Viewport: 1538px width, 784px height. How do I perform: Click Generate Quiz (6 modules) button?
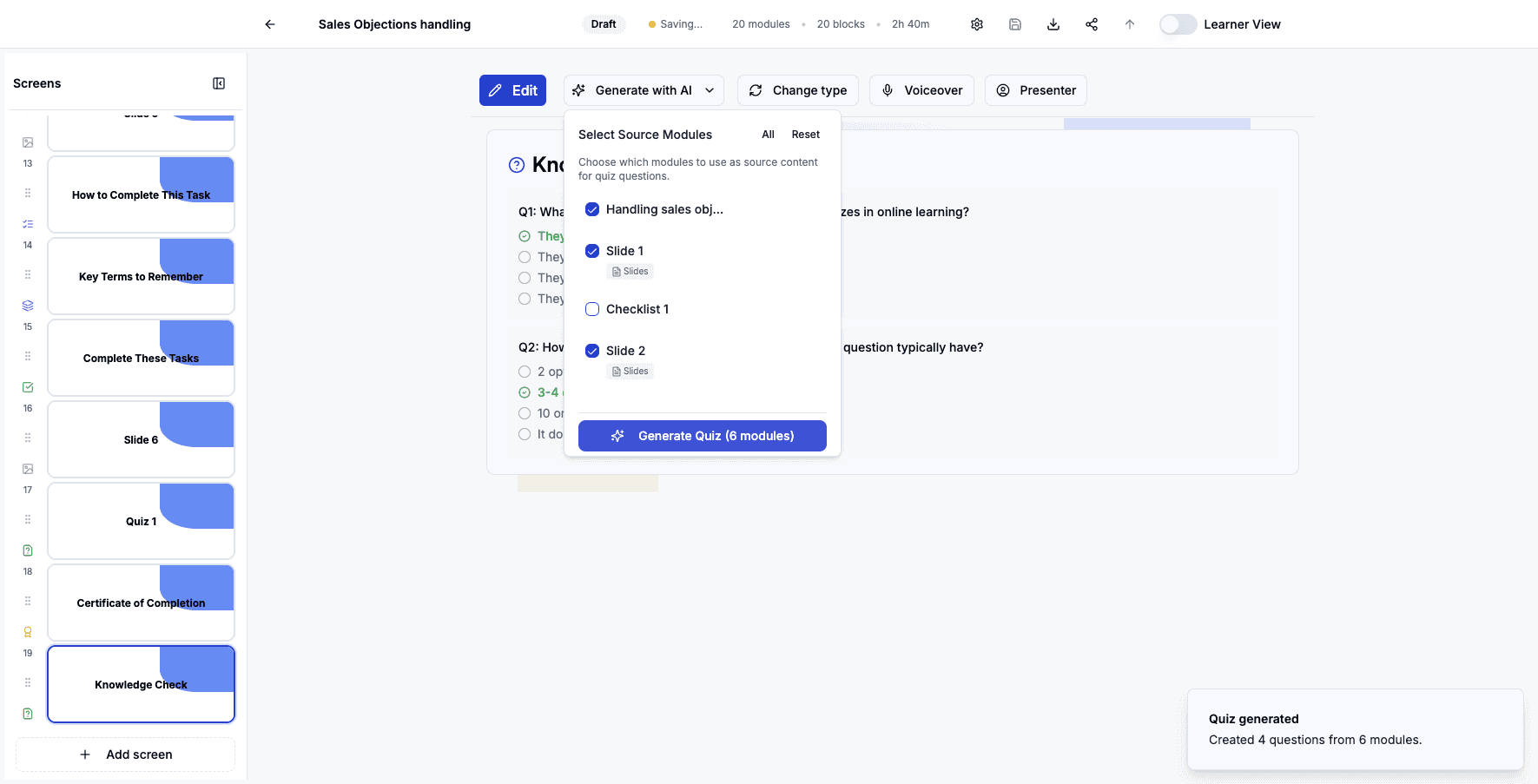coord(703,436)
